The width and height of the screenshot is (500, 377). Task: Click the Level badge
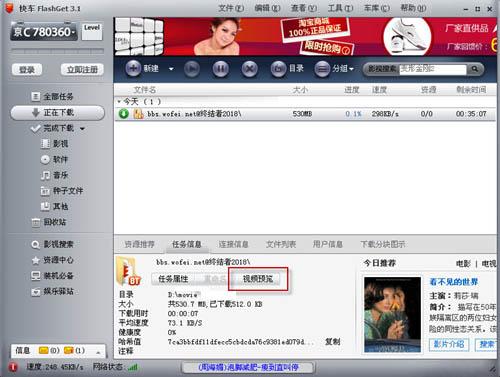(92, 32)
